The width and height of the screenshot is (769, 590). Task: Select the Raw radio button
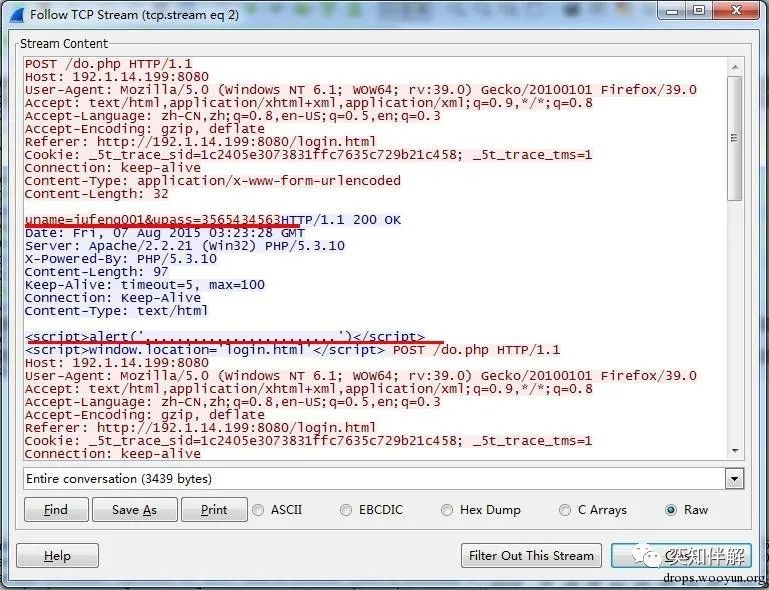pos(671,510)
